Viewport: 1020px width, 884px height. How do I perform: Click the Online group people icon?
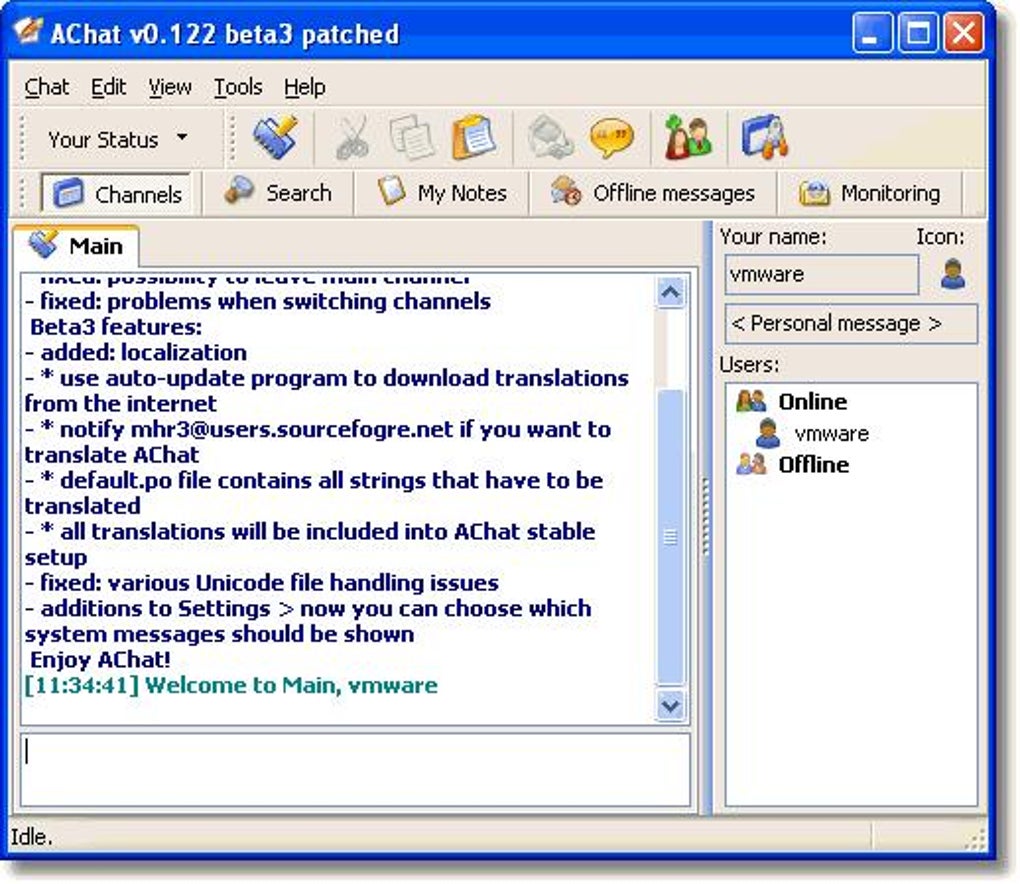click(x=751, y=401)
